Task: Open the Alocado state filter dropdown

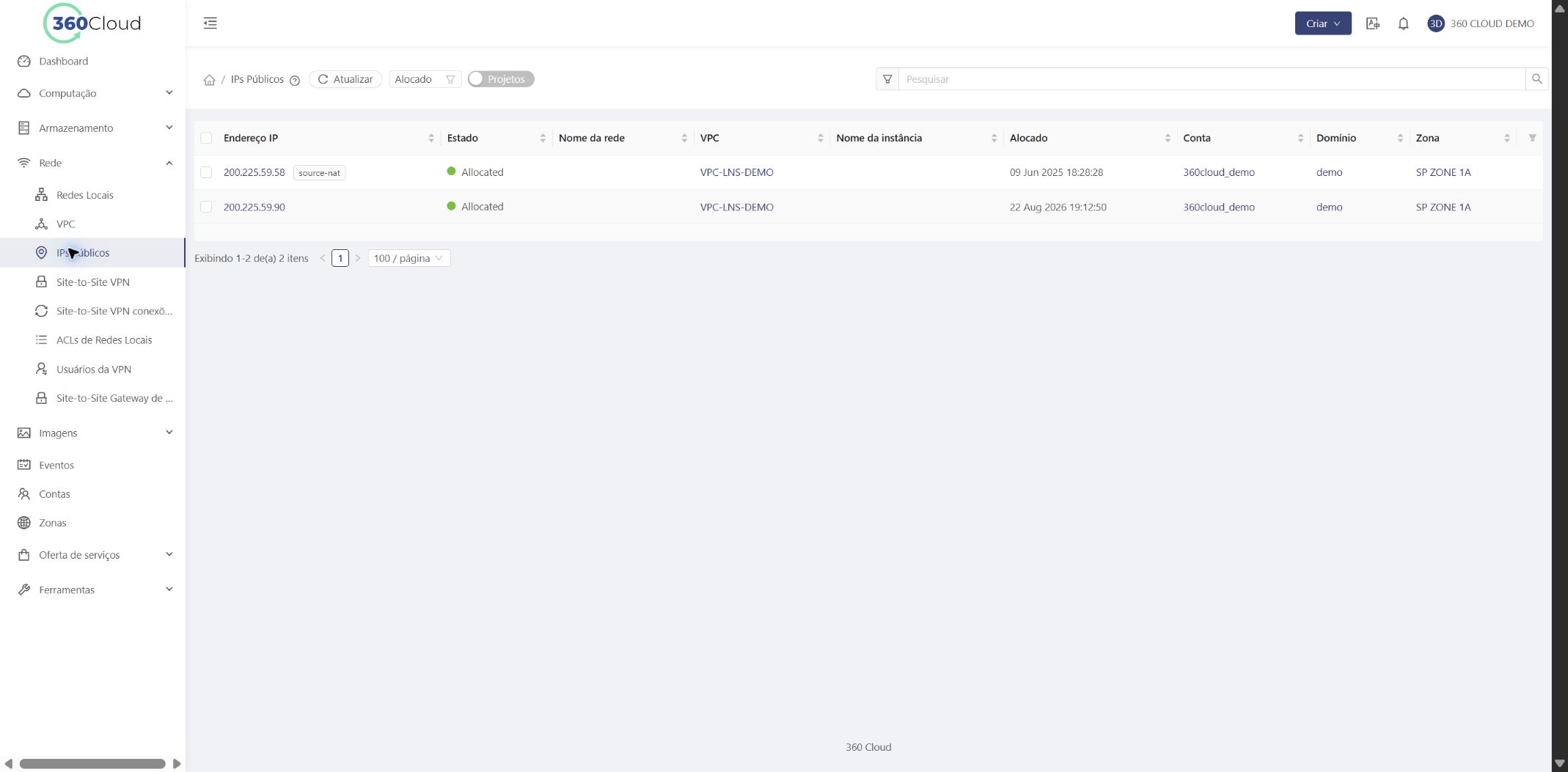Action: [x=425, y=79]
